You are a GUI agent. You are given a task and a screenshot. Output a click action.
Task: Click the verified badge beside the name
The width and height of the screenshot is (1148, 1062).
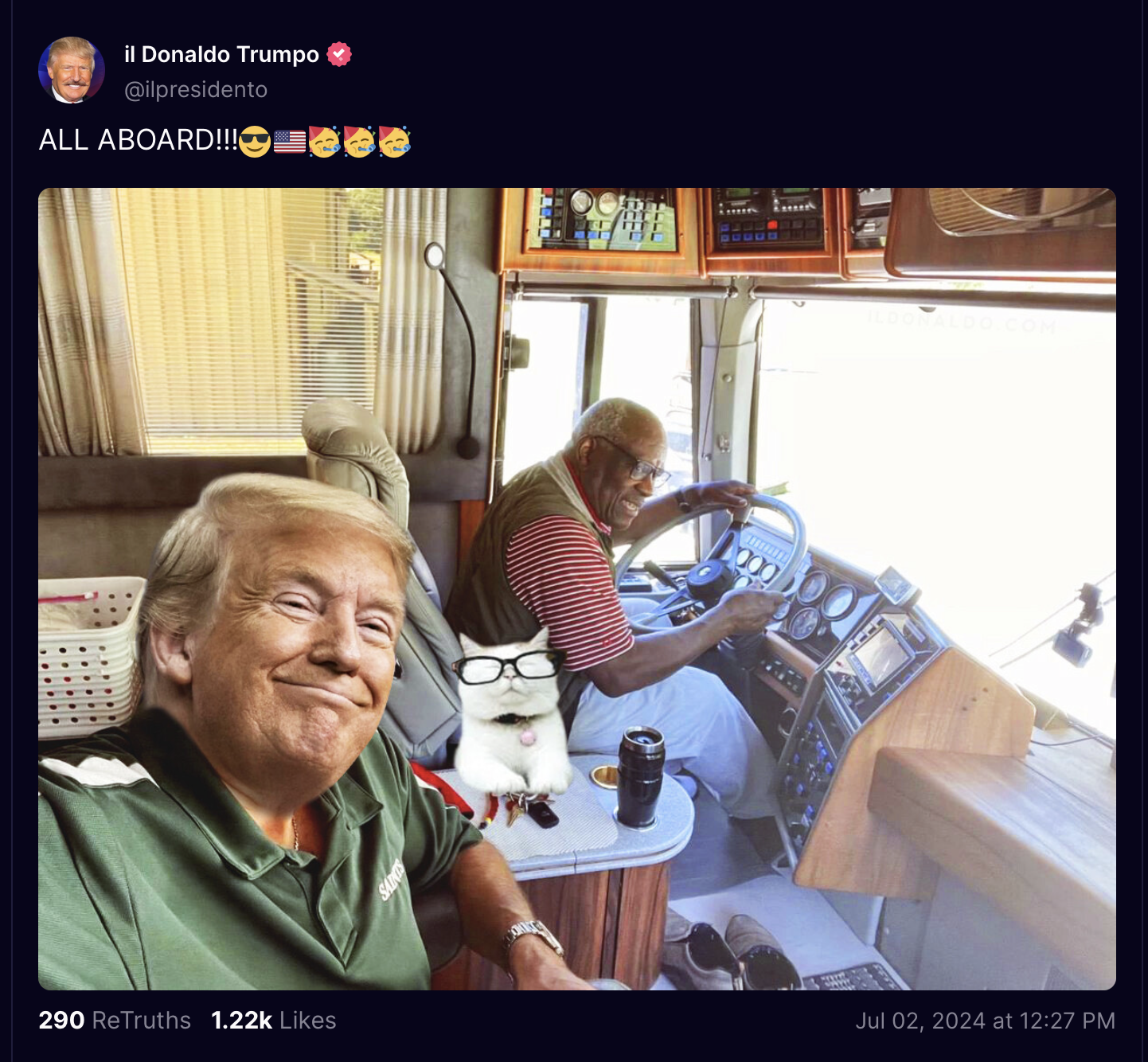(x=339, y=54)
